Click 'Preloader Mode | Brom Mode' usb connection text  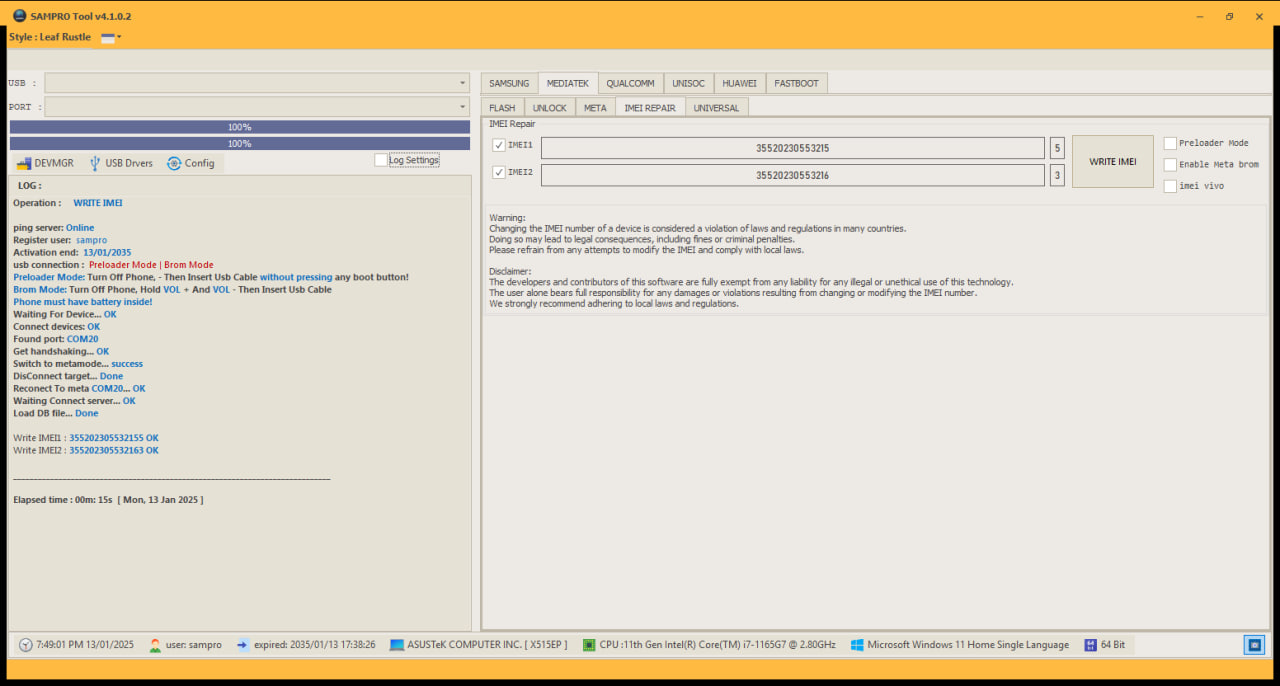click(x=151, y=265)
